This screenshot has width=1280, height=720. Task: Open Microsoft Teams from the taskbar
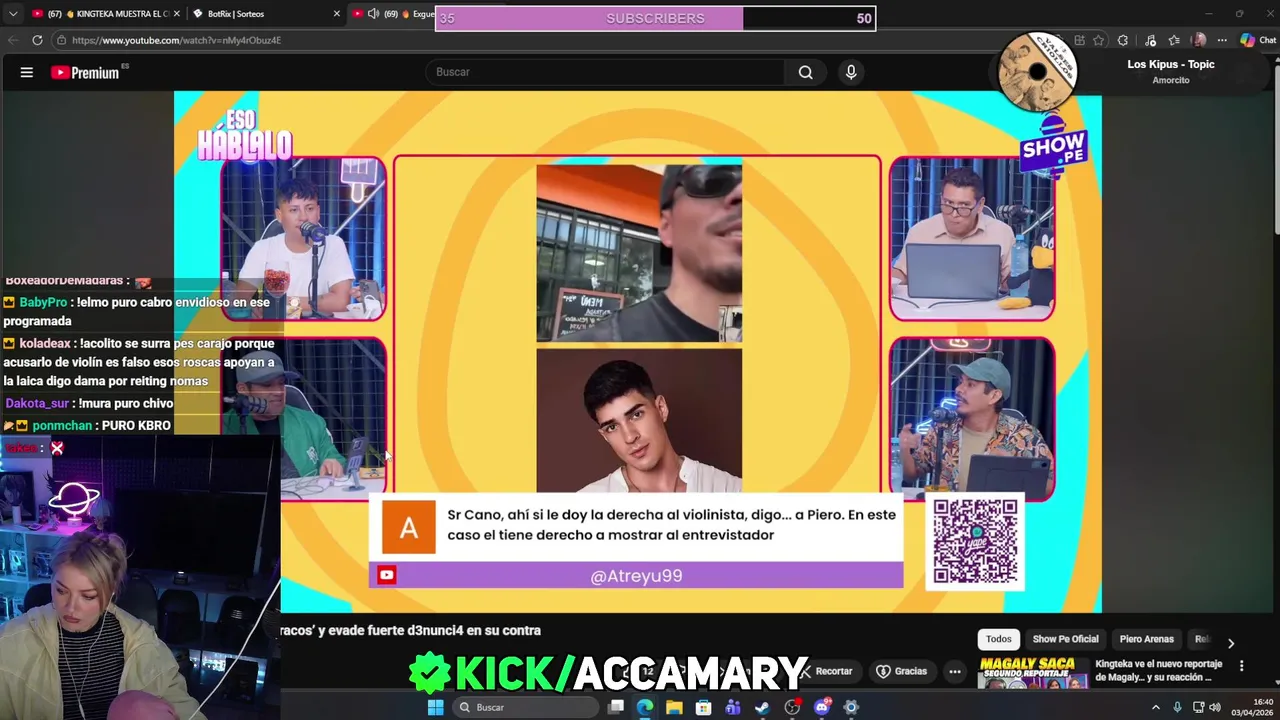[733, 707]
